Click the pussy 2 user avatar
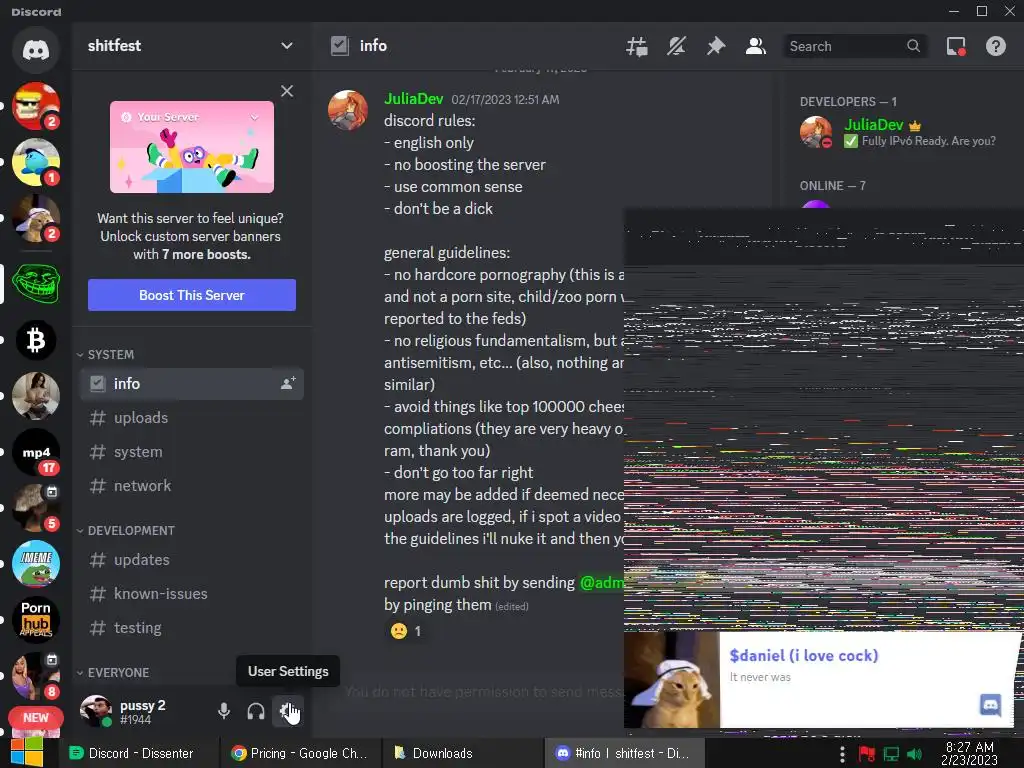This screenshot has height=768, width=1024. [x=95, y=711]
